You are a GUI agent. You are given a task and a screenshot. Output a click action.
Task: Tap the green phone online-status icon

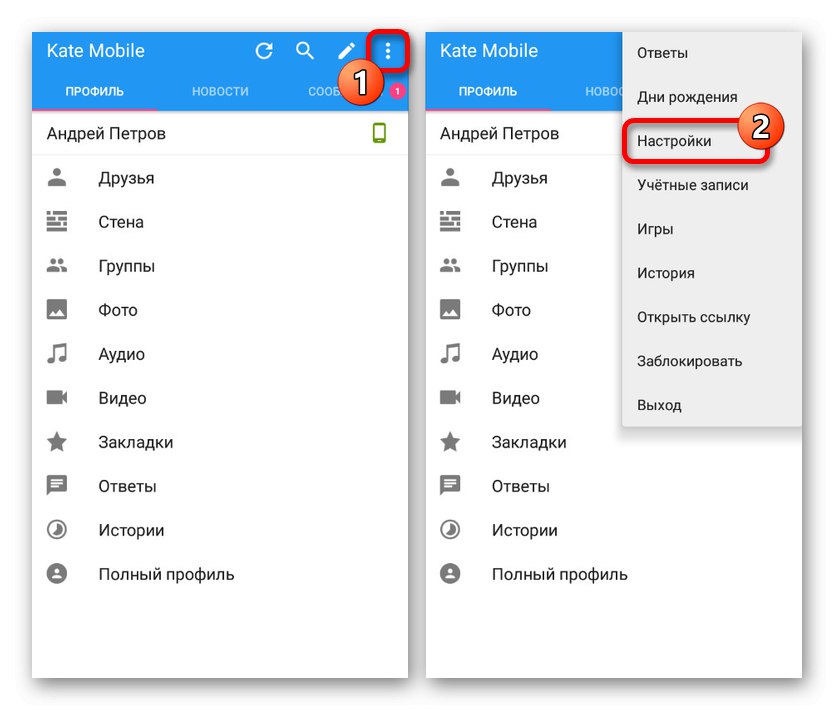click(379, 133)
